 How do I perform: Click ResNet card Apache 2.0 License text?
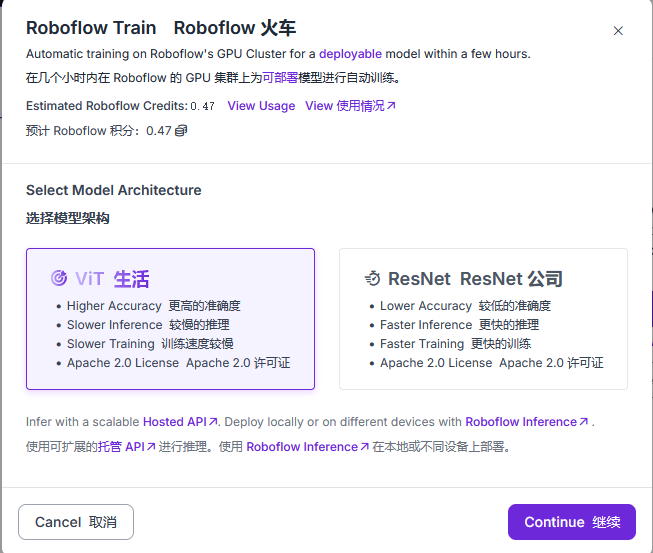[x=436, y=363]
